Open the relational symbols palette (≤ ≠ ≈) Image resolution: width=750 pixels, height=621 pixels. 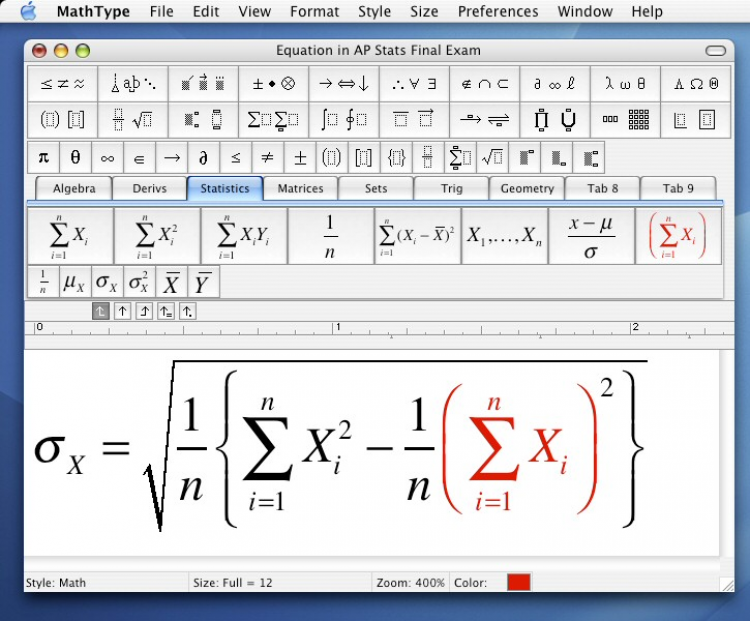pos(63,84)
